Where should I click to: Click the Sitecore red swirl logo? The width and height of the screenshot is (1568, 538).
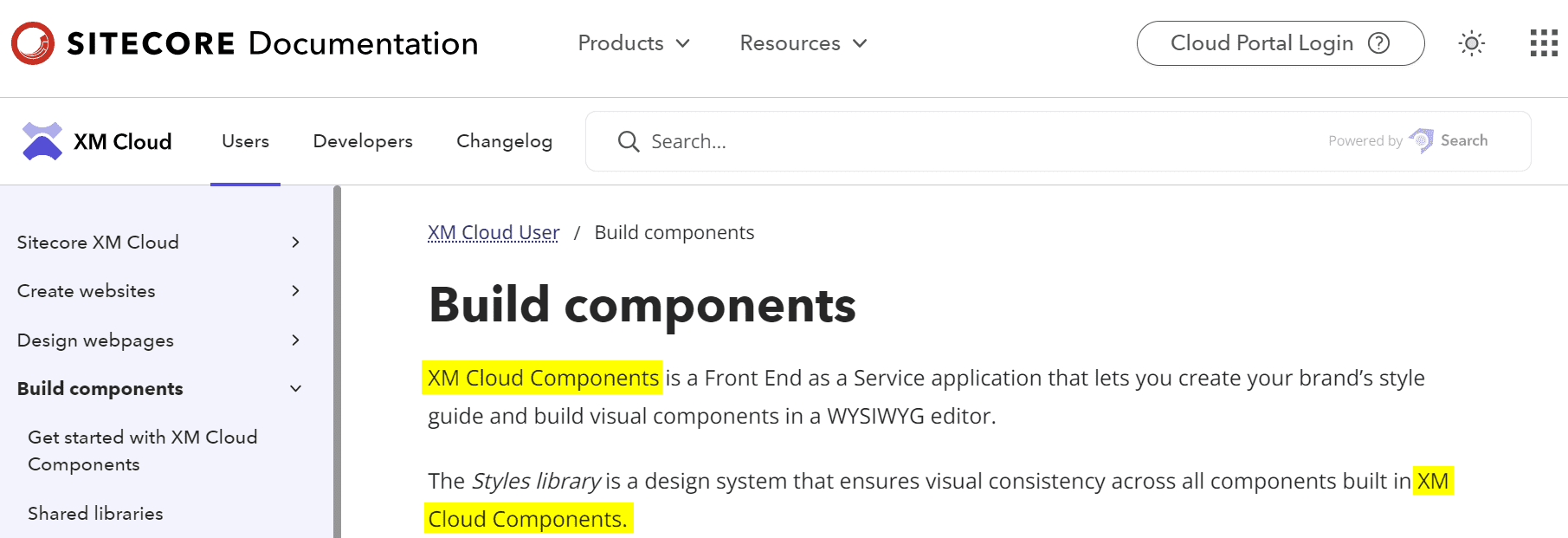33,43
